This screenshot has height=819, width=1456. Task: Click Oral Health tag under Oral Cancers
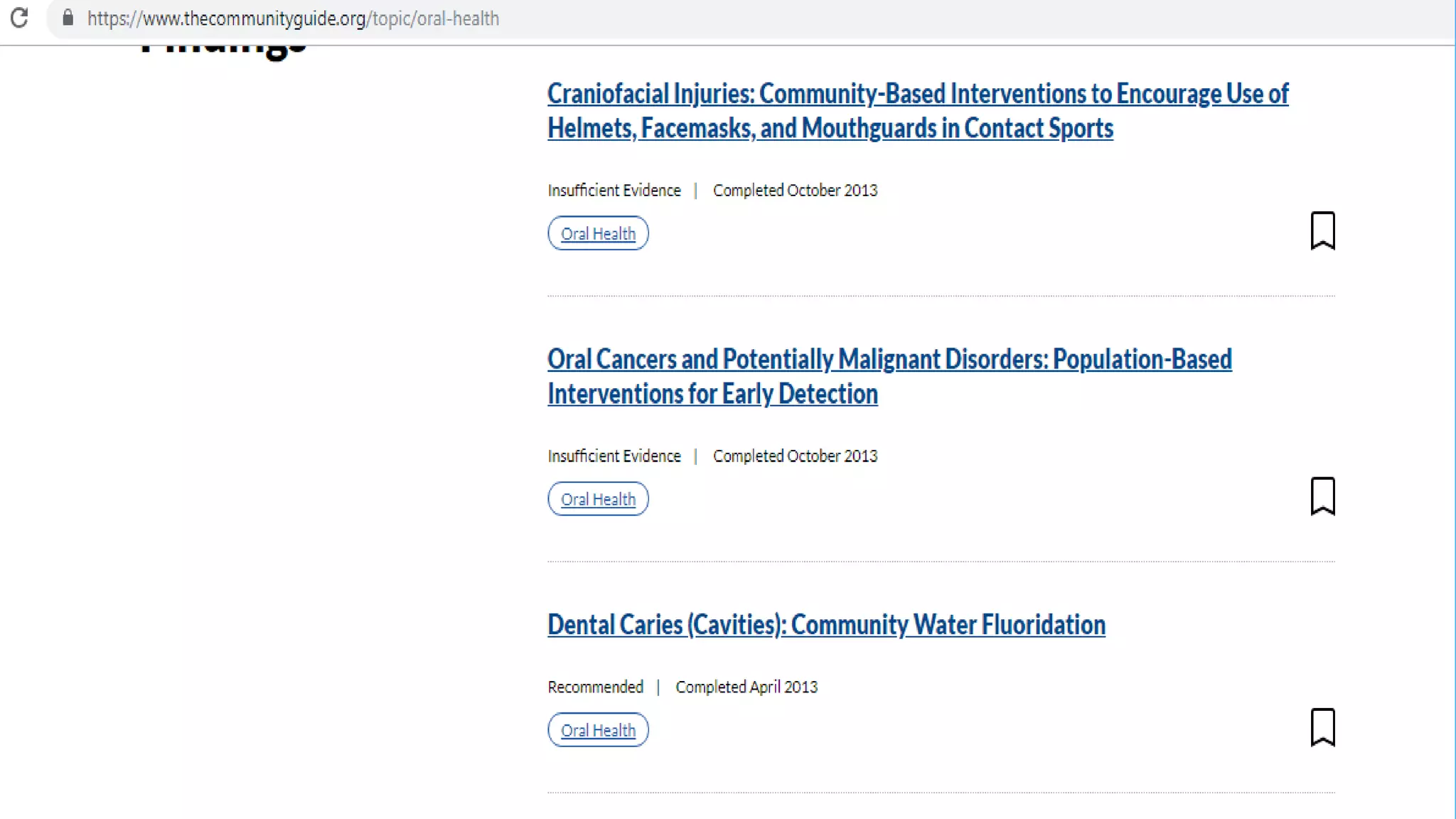pos(598,499)
